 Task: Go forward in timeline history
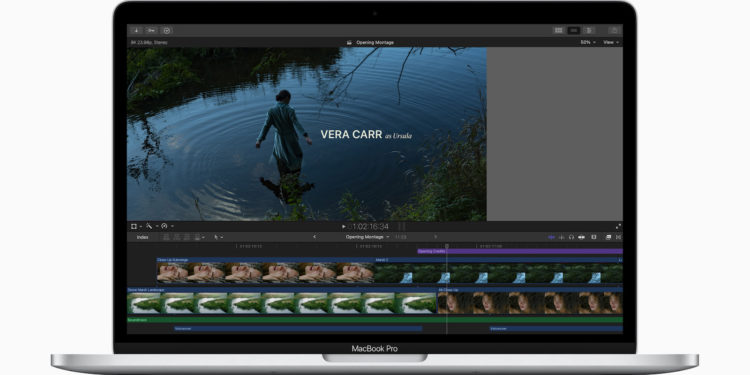(x=435, y=237)
